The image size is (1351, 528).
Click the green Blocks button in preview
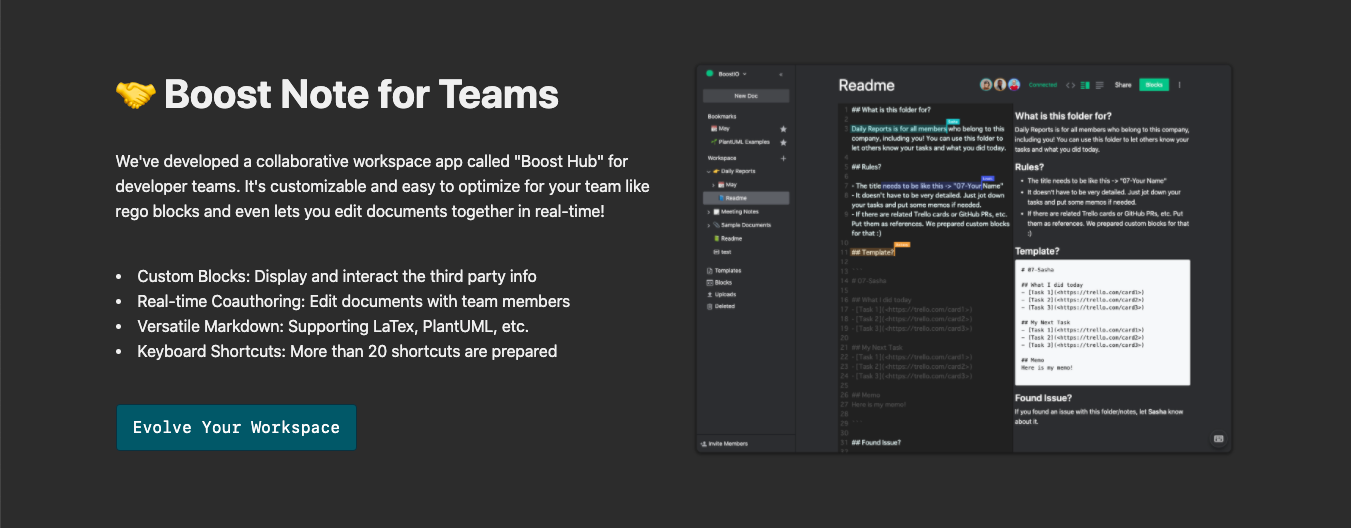[1154, 85]
